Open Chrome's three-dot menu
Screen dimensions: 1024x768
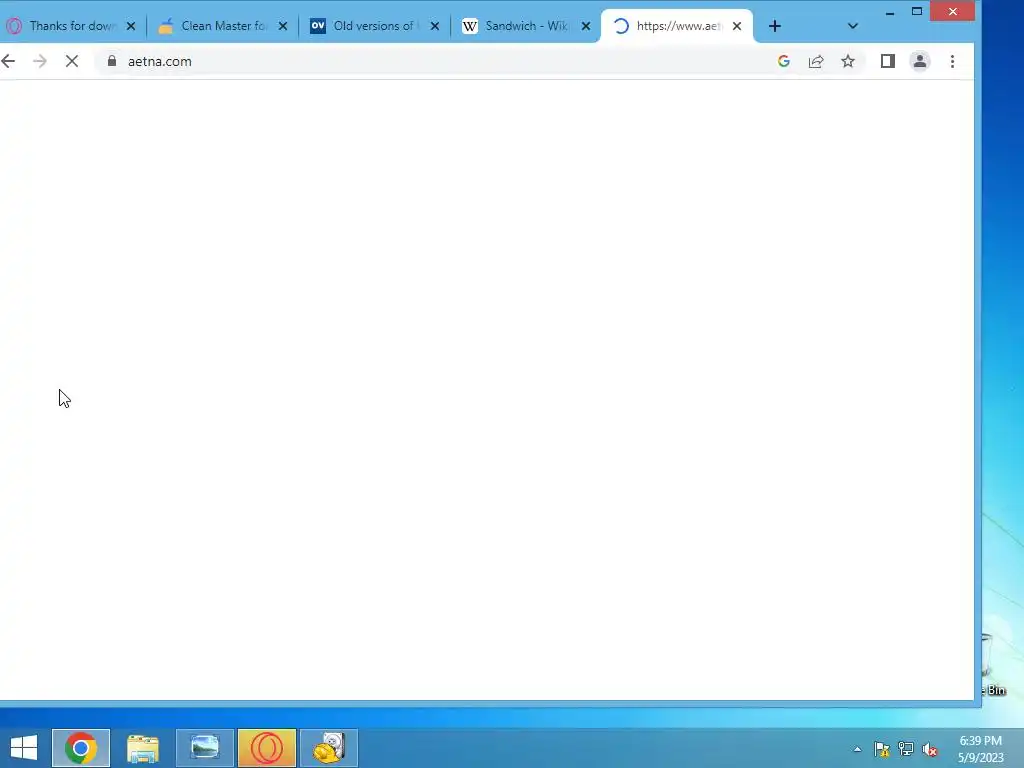click(x=952, y=61)
